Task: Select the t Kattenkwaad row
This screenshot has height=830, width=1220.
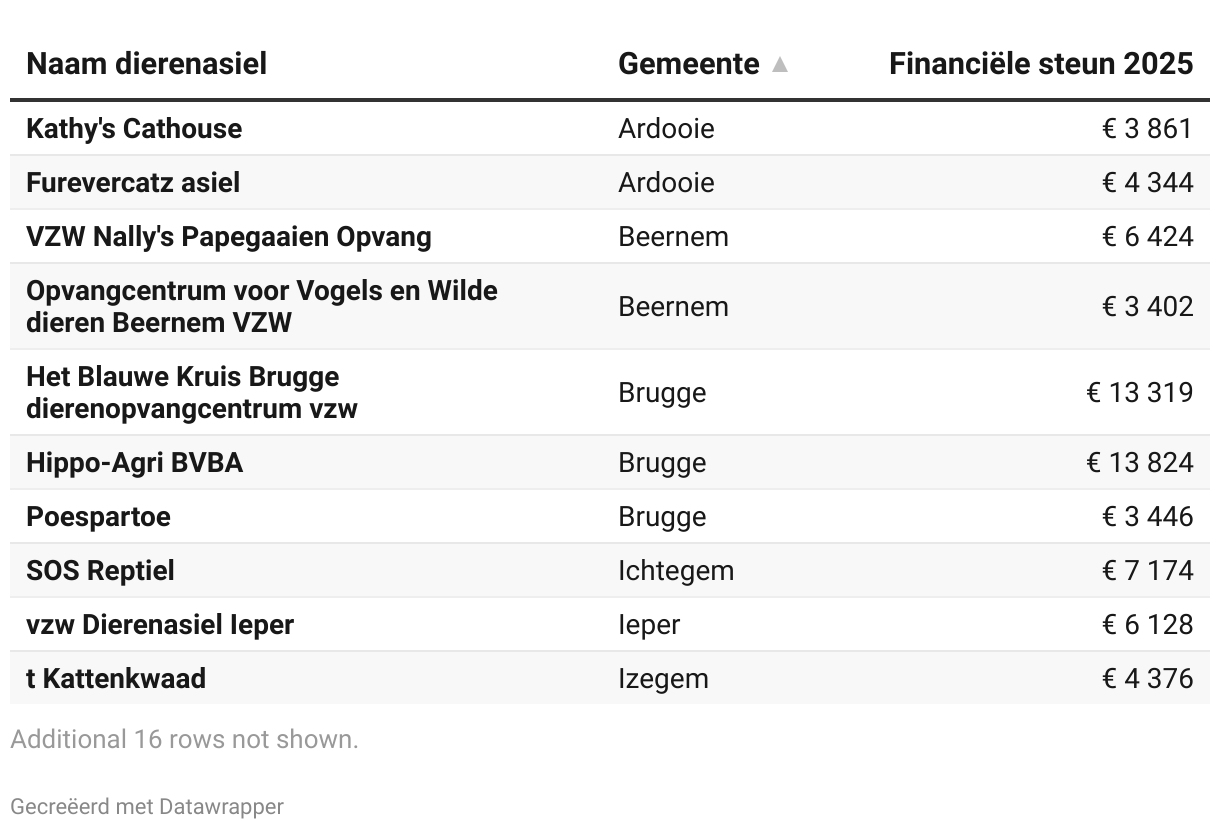Action: [x=116, y=678]
